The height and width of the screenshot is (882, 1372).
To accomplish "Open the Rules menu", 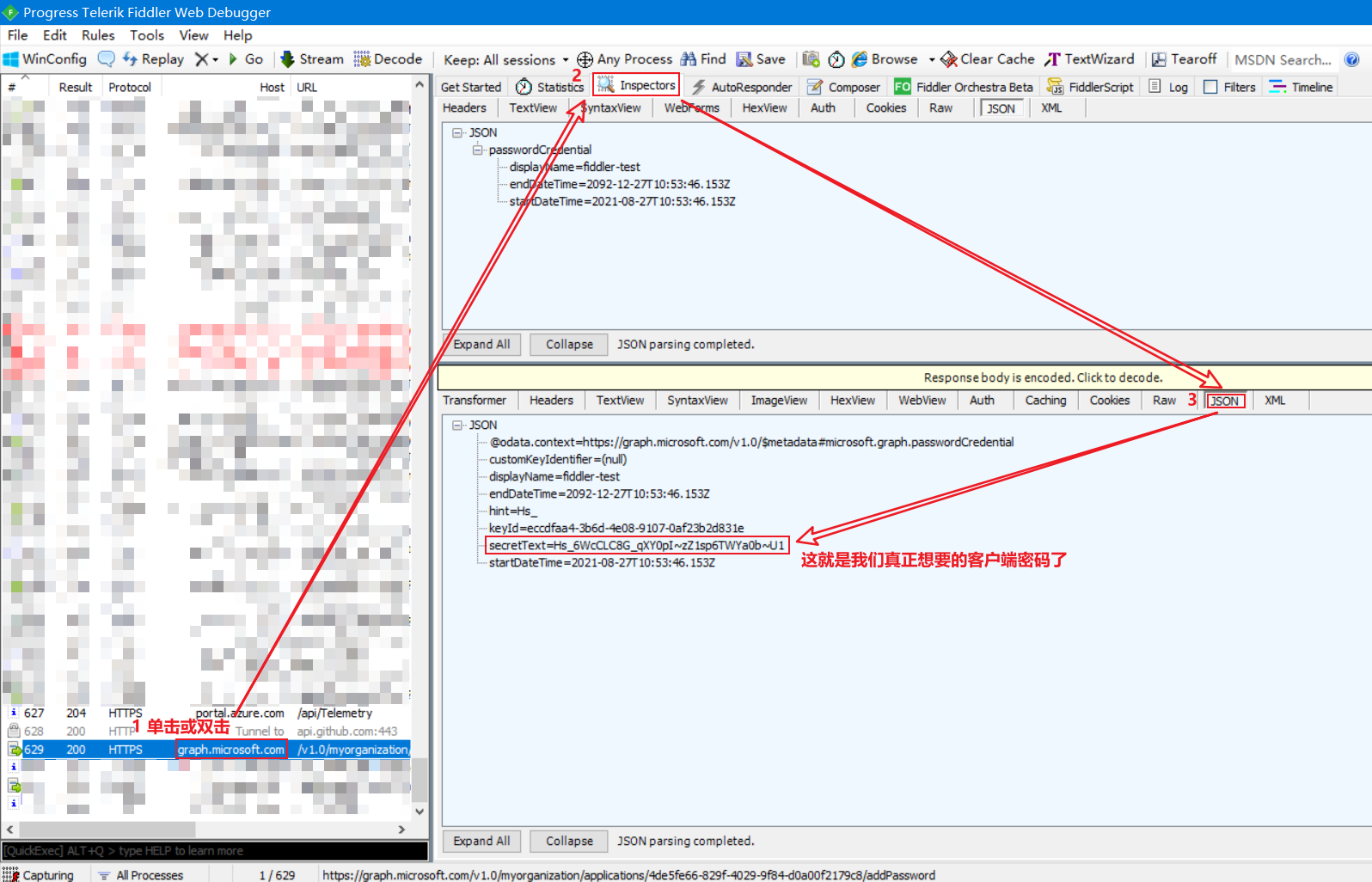I will tap(98, 35).
